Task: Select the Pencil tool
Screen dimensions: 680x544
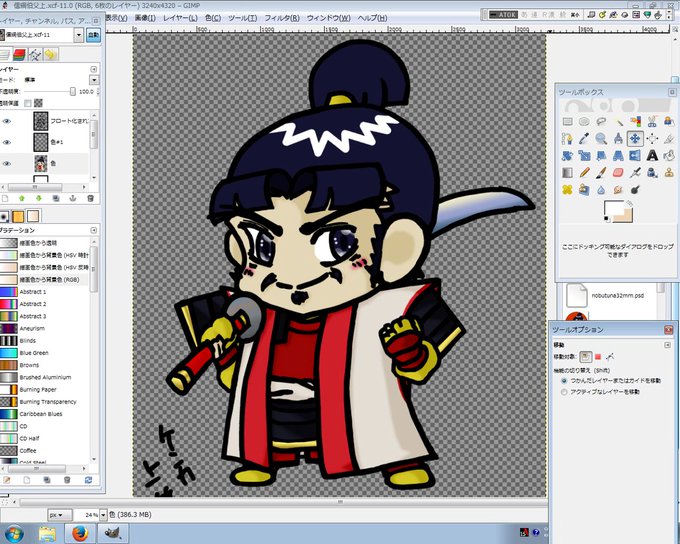Action: click(584, 173)
